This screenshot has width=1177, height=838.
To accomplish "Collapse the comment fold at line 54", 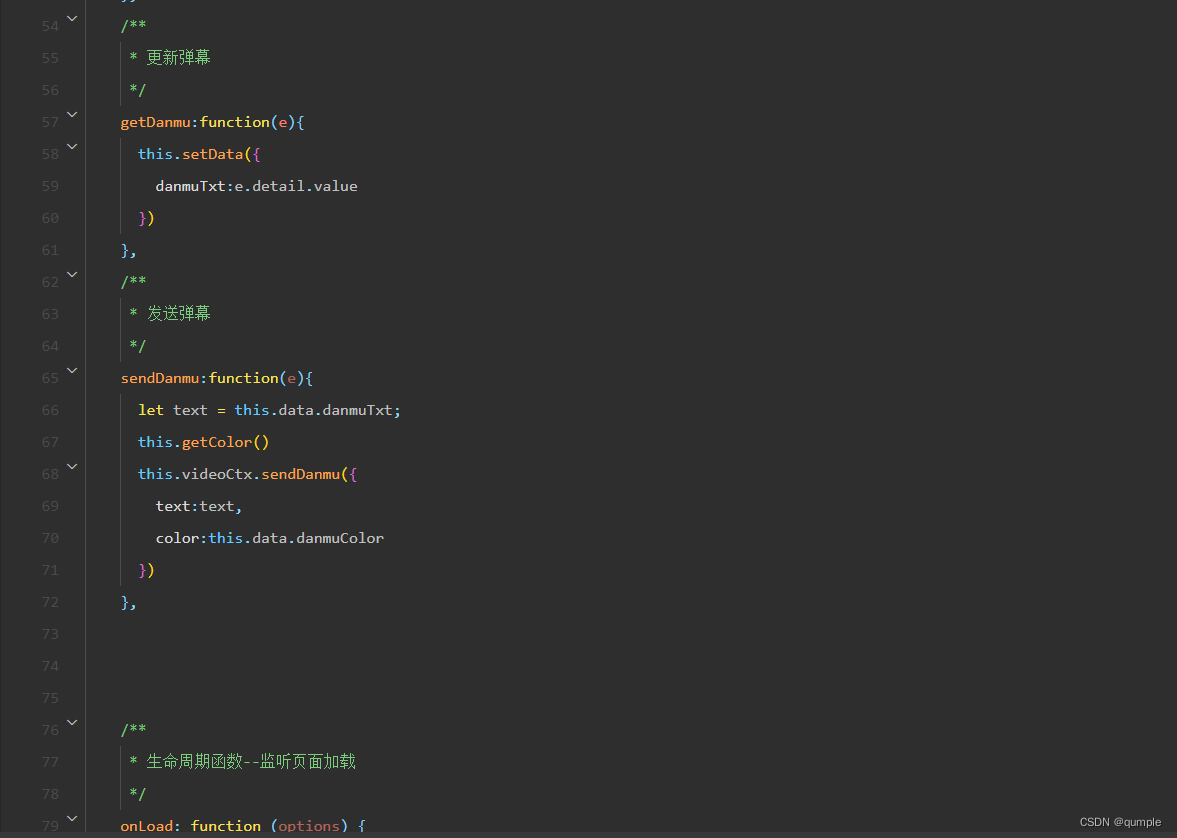I will point(72,18).
